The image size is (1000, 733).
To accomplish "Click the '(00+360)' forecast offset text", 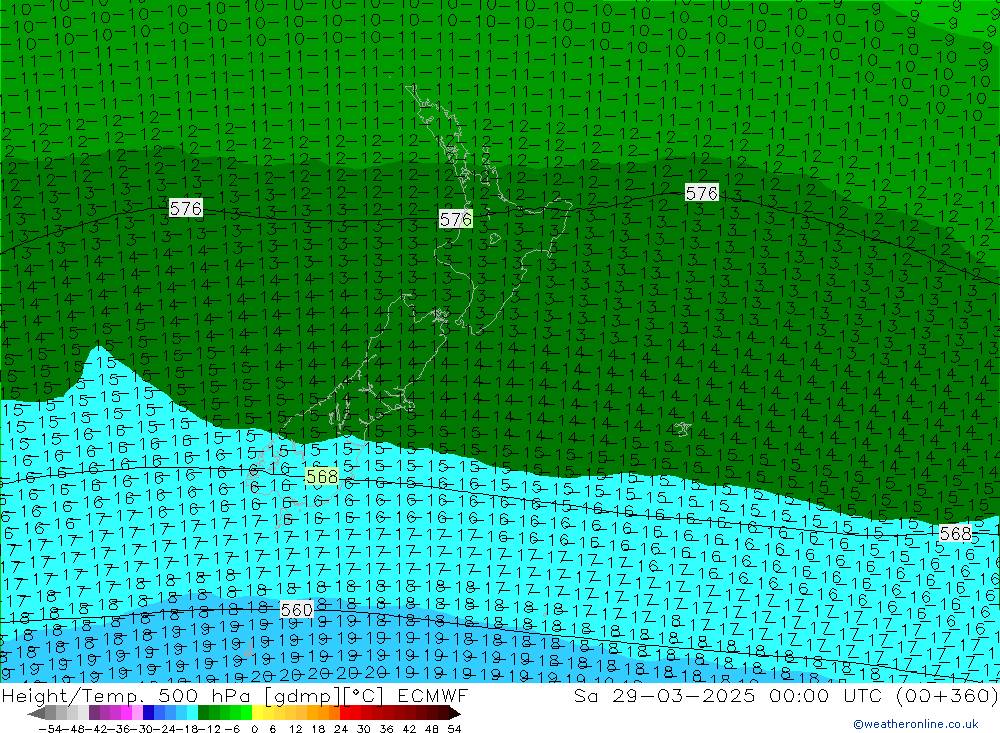I will [x=947, y=695].
